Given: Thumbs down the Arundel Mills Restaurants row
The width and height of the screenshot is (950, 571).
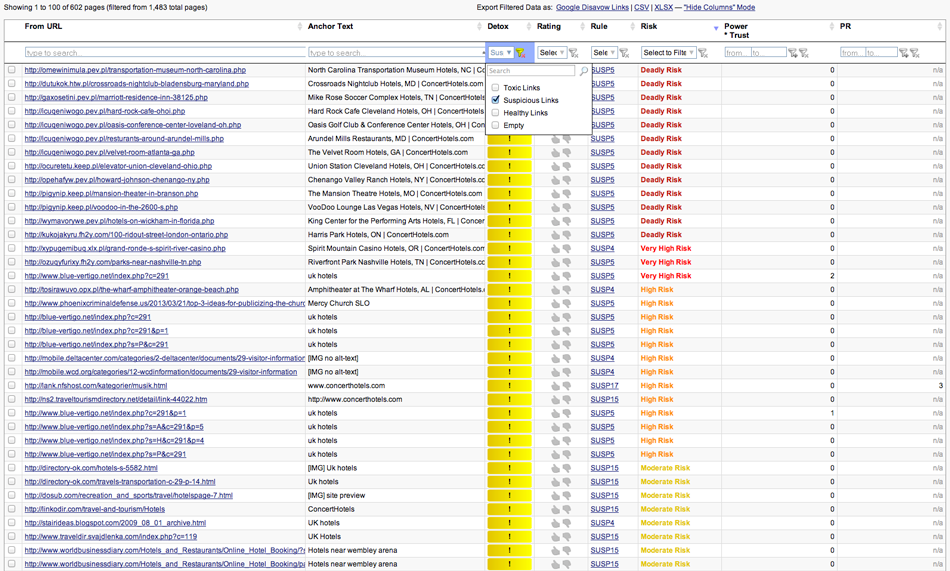Looking at the screenshot, I should pyautogui.click(x=566, y=139).
